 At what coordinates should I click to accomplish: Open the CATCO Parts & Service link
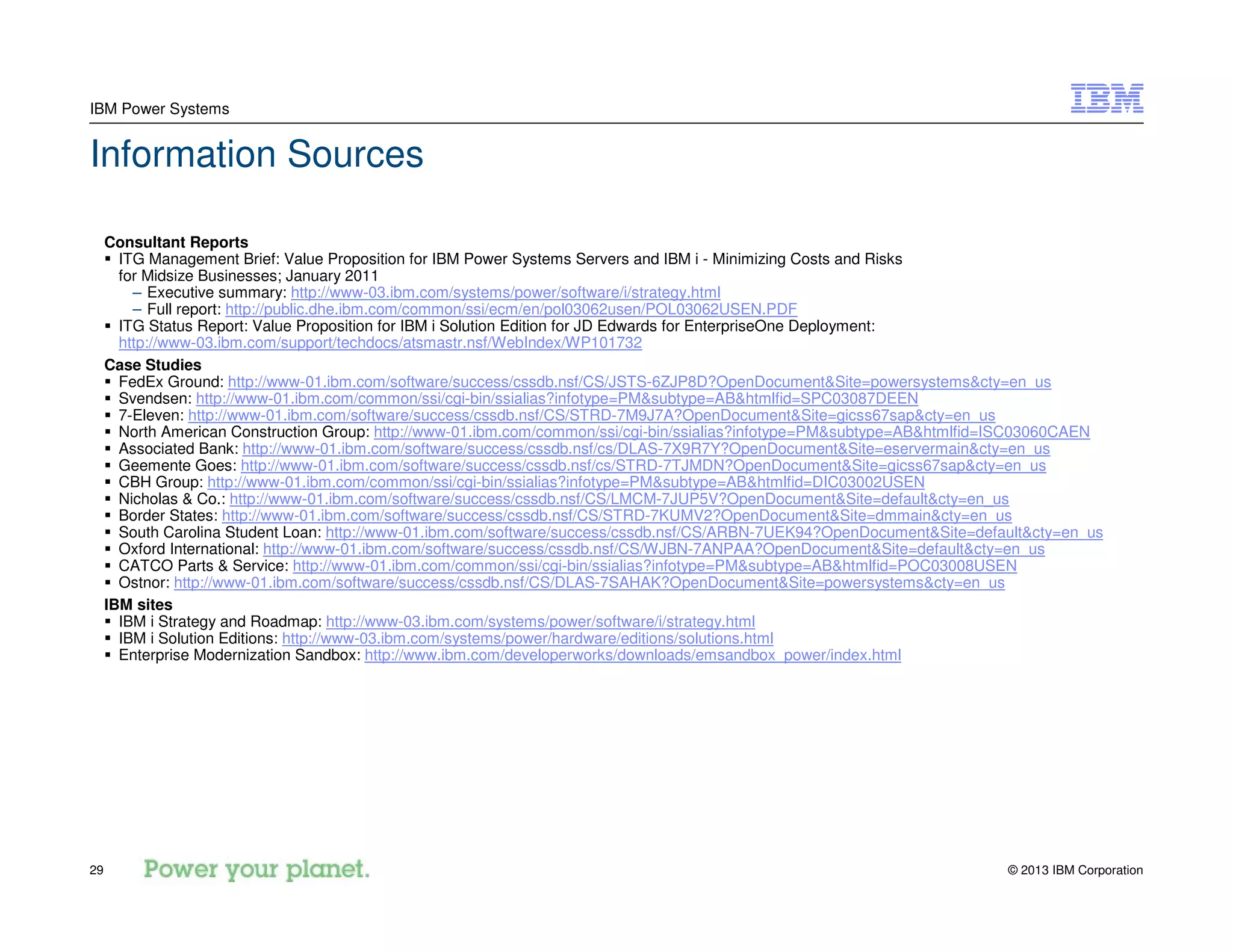(x=654, y=566)
